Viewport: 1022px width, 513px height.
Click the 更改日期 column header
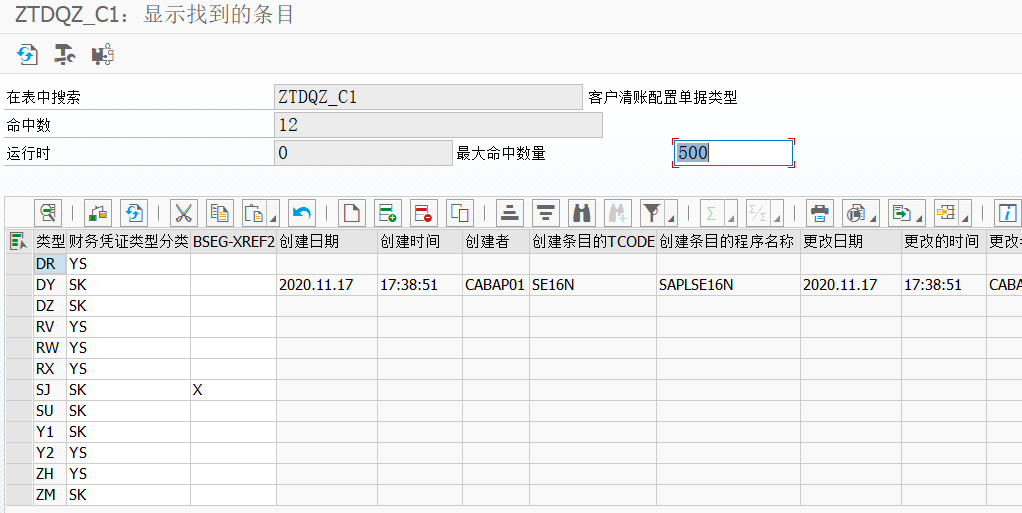(851, 242)
